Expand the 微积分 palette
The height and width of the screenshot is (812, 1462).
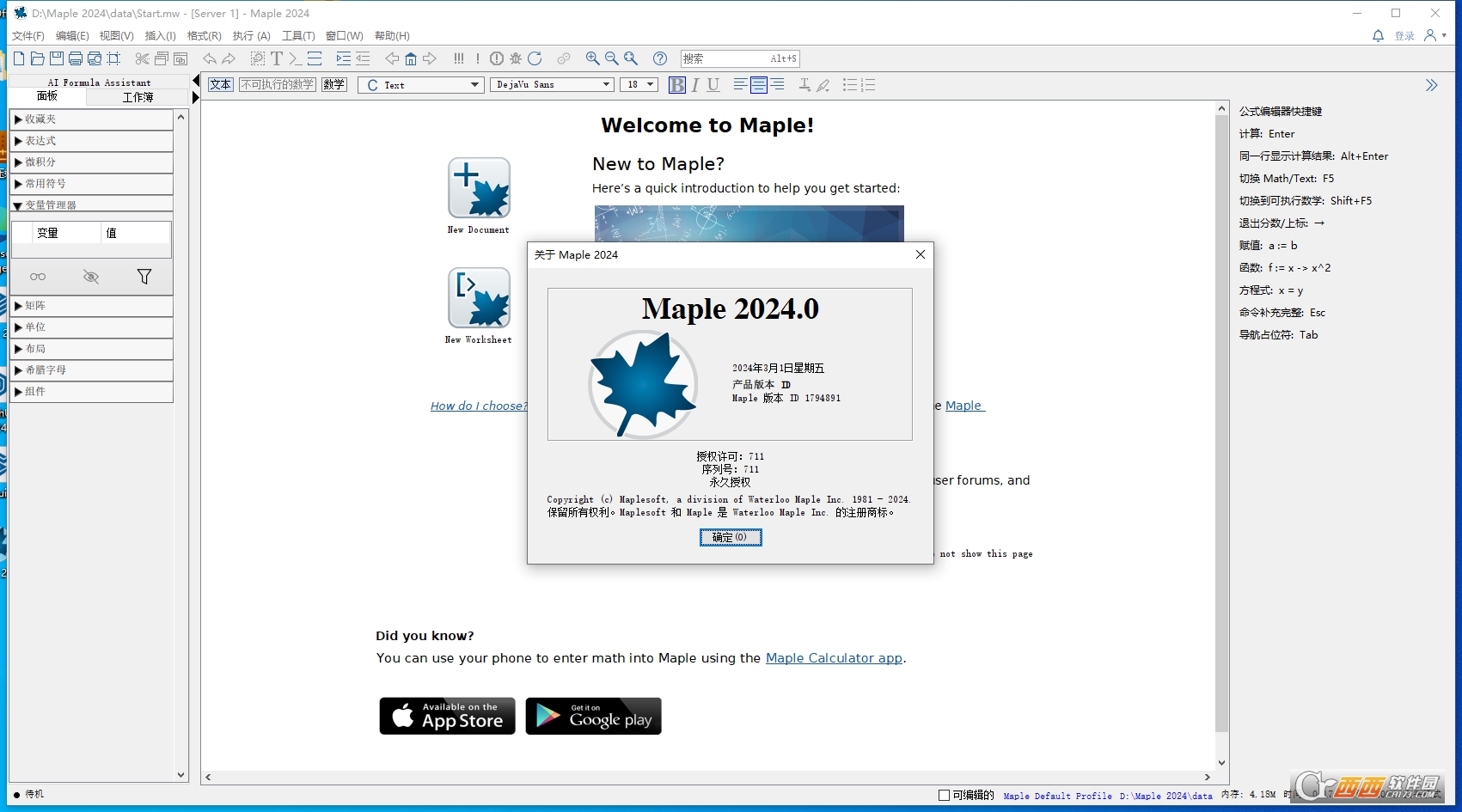[x=92, y=162]
